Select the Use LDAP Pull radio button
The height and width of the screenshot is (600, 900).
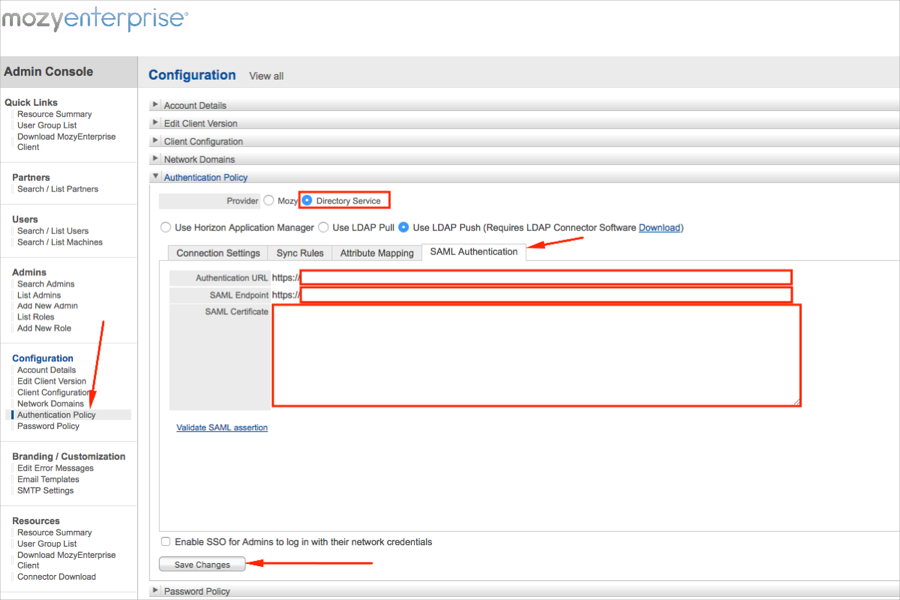point(323,228)
